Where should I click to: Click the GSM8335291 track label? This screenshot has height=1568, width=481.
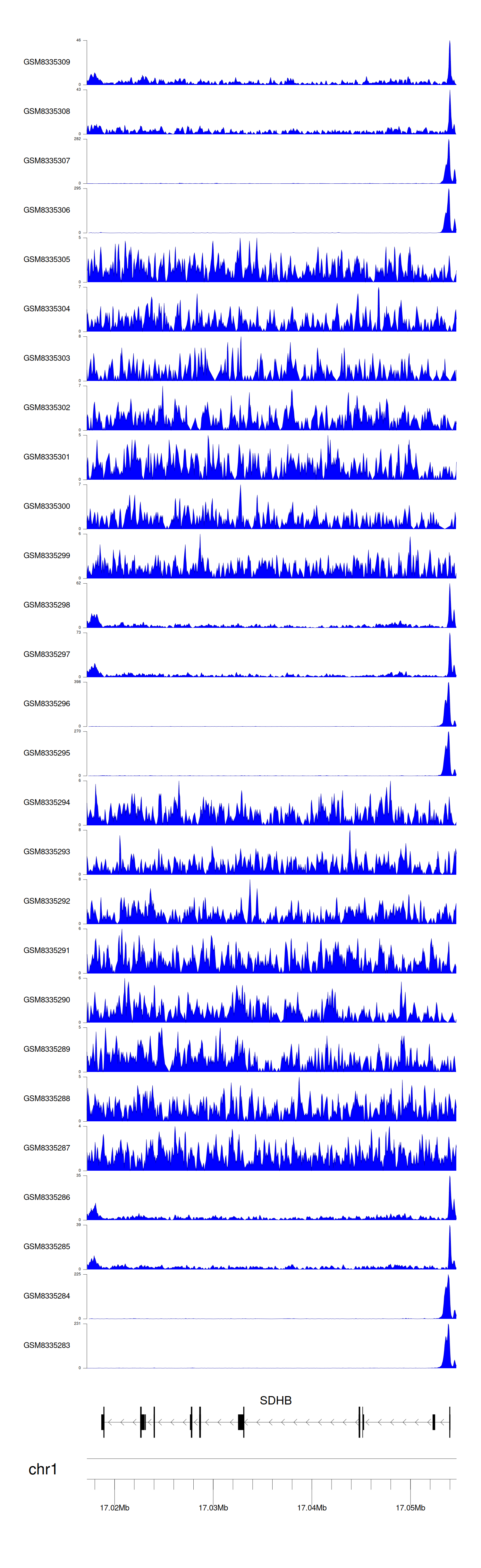(46, 950)
